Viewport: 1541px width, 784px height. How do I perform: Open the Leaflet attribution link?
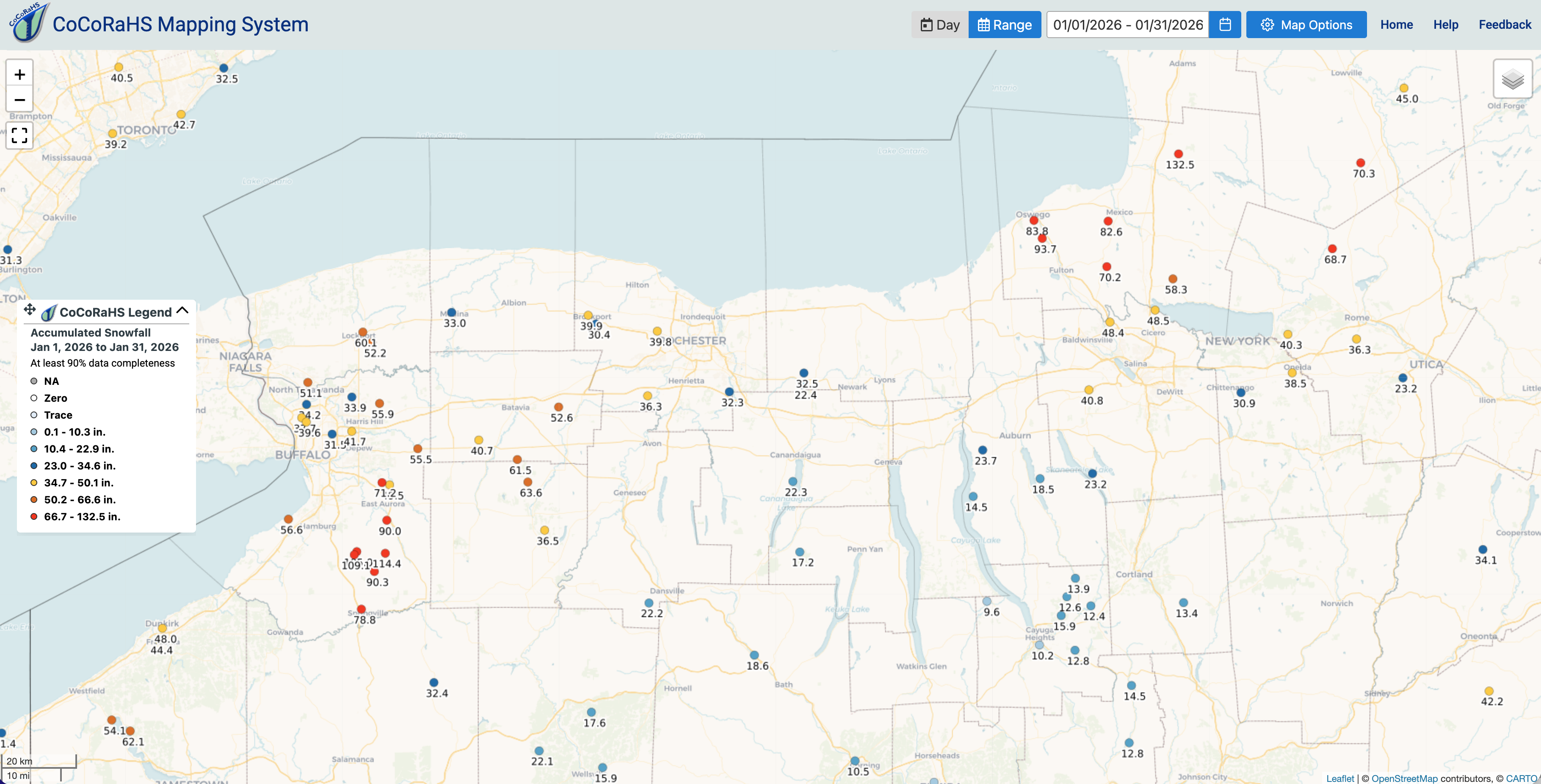click(1340, 778)
